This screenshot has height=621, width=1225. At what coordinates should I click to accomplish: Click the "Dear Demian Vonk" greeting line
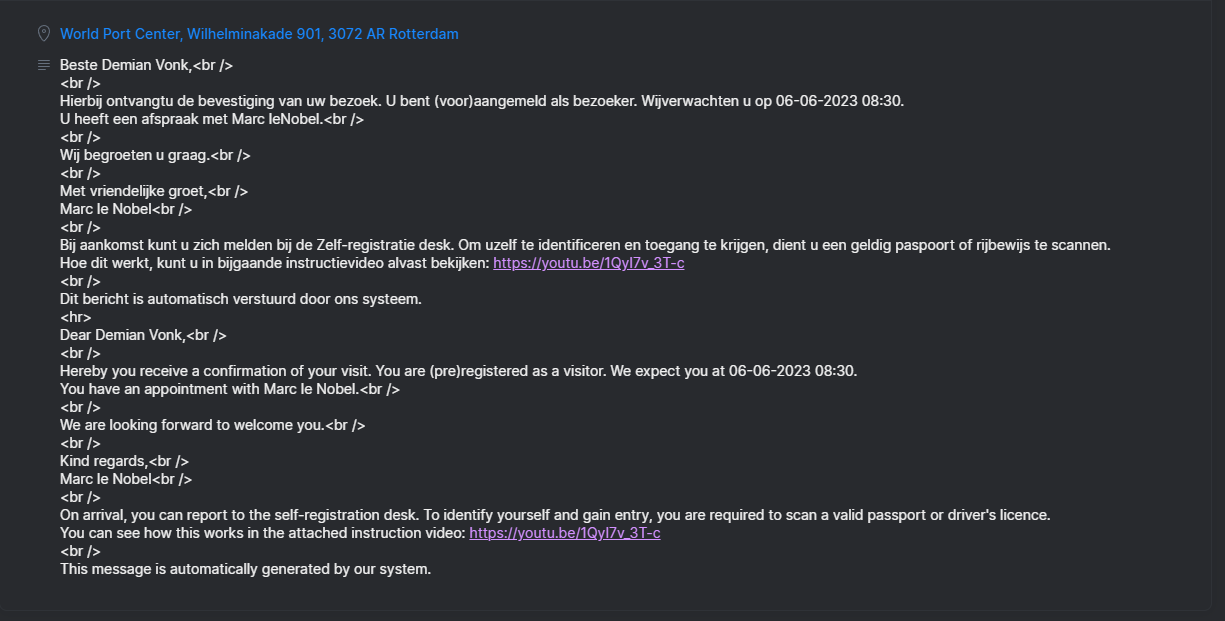click(x=143, y=335)
